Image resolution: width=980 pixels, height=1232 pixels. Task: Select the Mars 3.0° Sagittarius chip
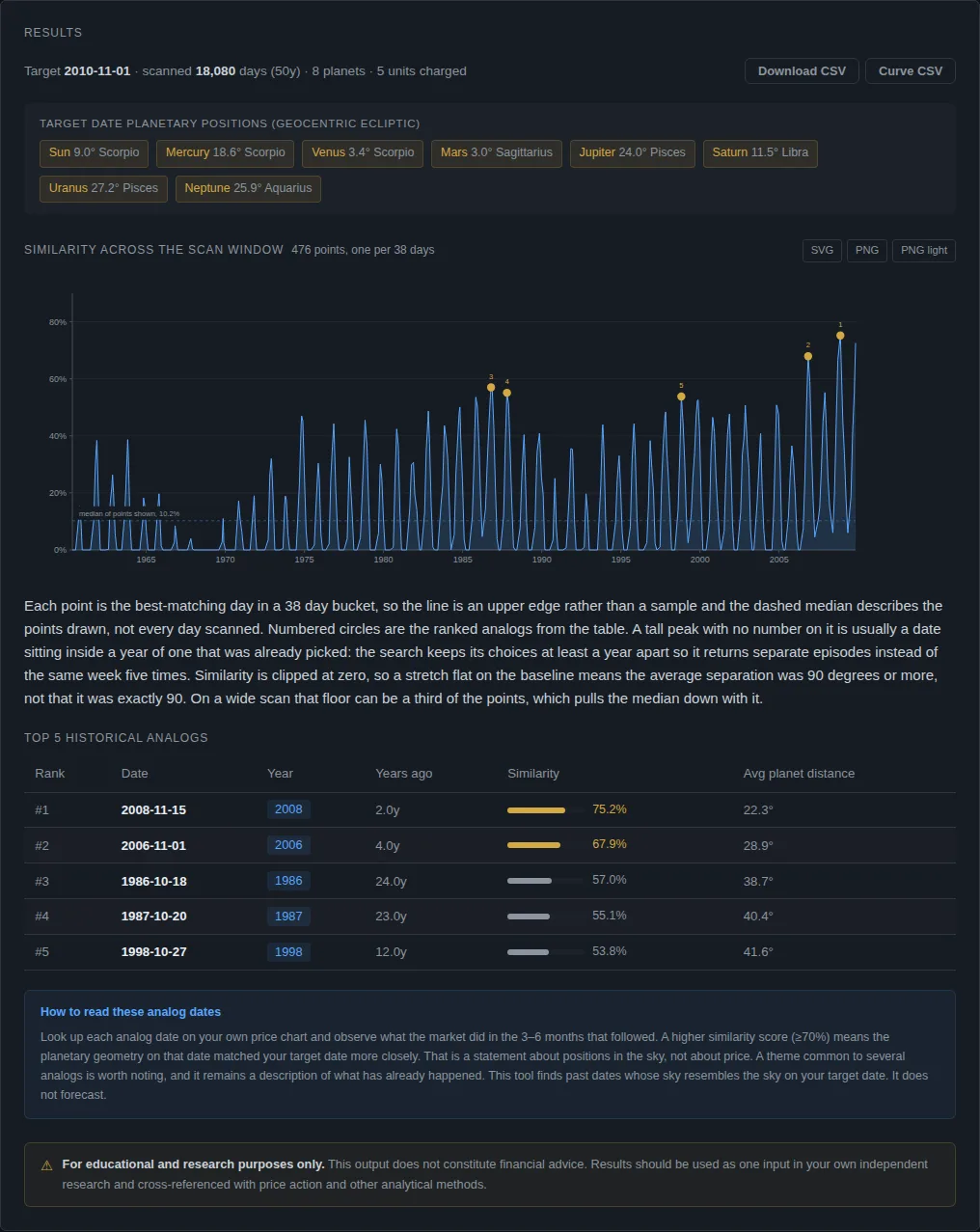pyautogui.click(x=497, y=153)
